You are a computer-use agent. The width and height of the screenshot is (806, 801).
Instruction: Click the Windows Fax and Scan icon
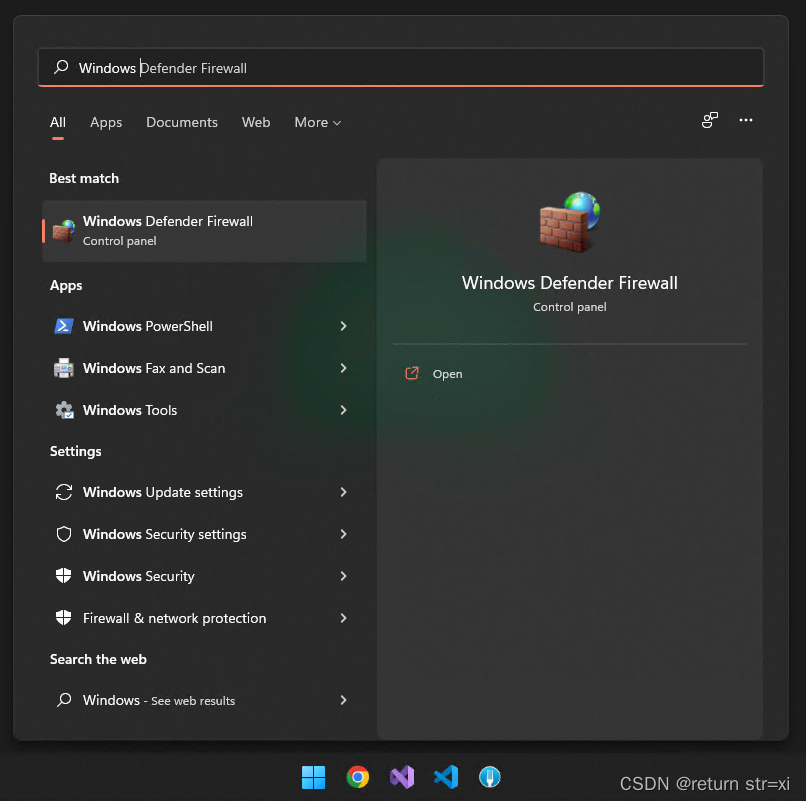(x=63, y=368)
